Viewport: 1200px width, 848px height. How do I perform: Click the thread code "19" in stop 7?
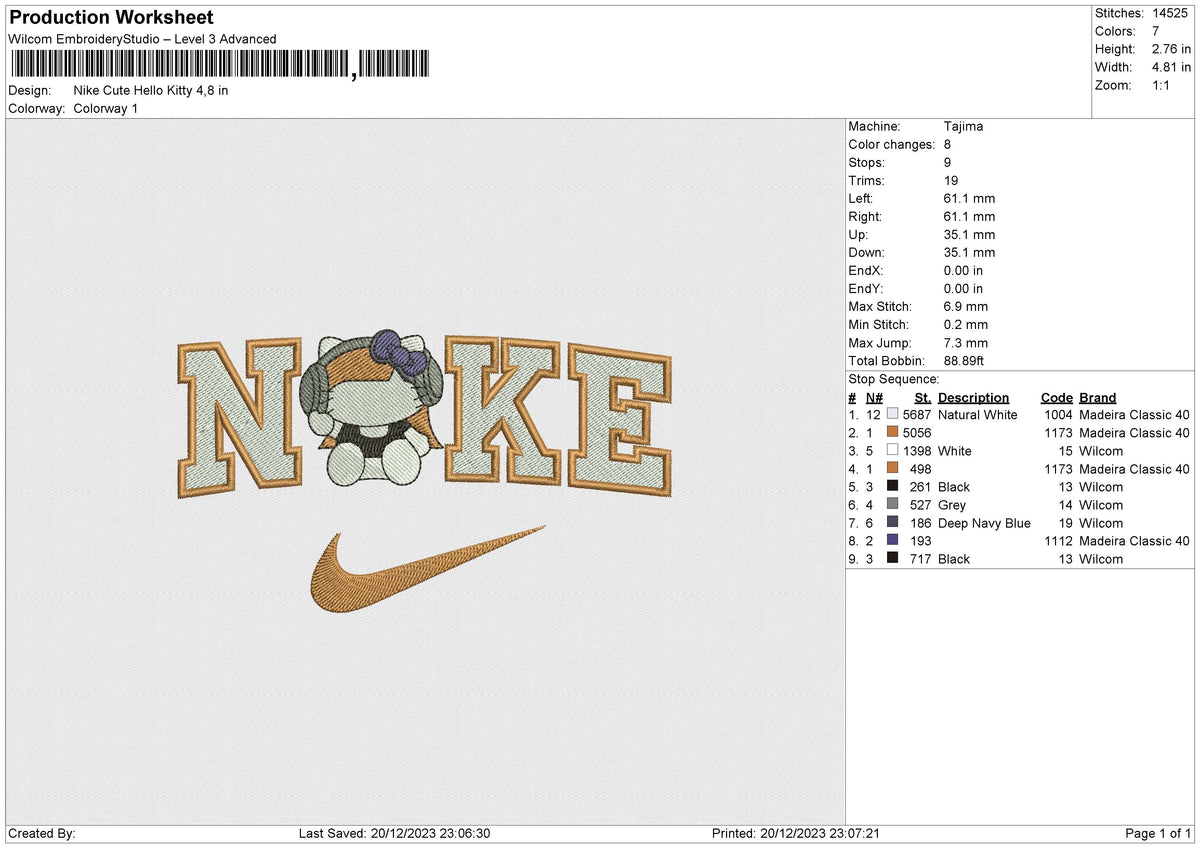tap(1066, 523)
